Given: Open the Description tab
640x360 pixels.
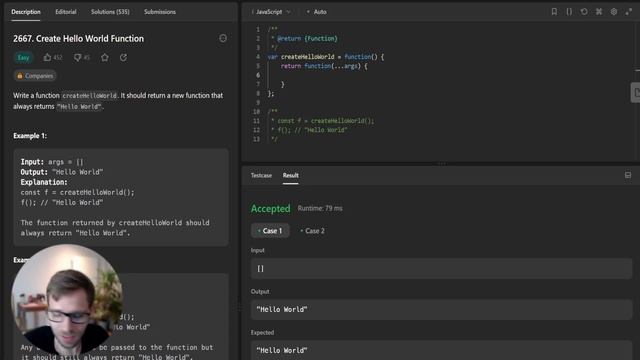Looking at the screenshot, I should coord(26,12).
